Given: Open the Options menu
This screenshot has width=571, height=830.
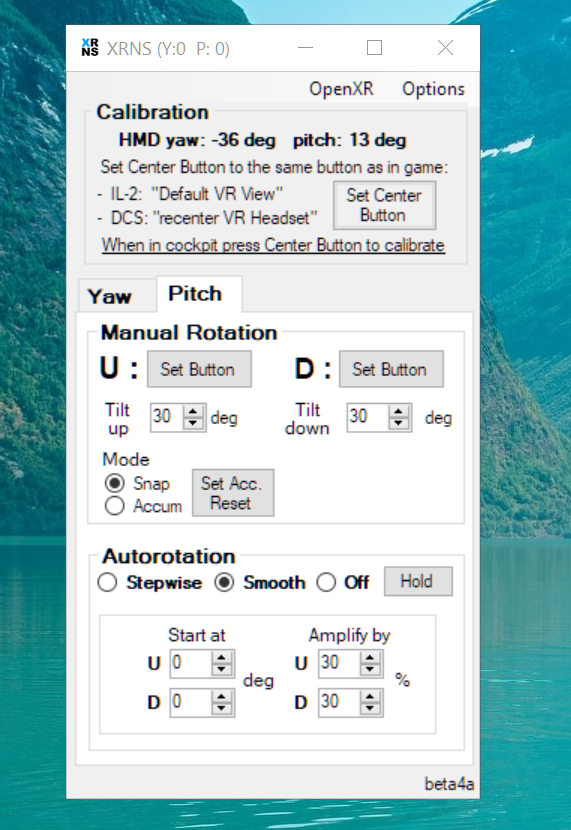Looking at the screenshot, I should tap(433, 89).
